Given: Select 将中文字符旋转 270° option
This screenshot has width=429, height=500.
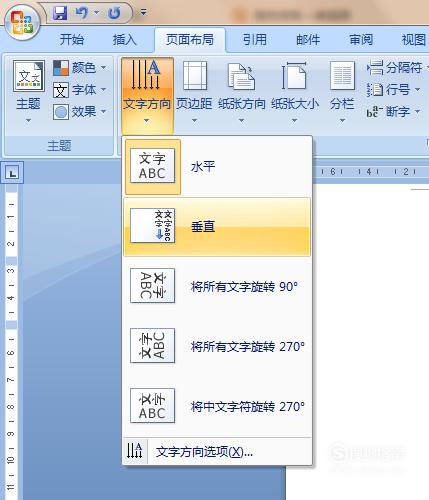Looking at the screenshot, I should (217, 406).
